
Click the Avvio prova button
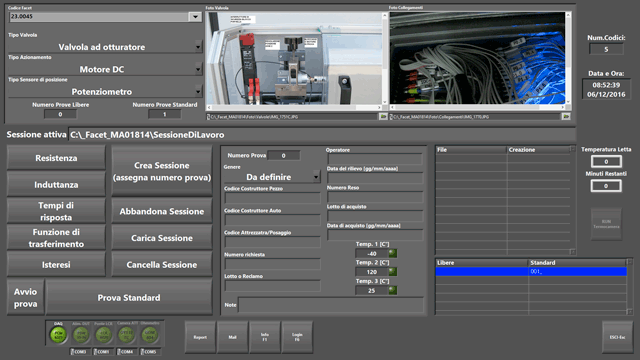point(25,298)
